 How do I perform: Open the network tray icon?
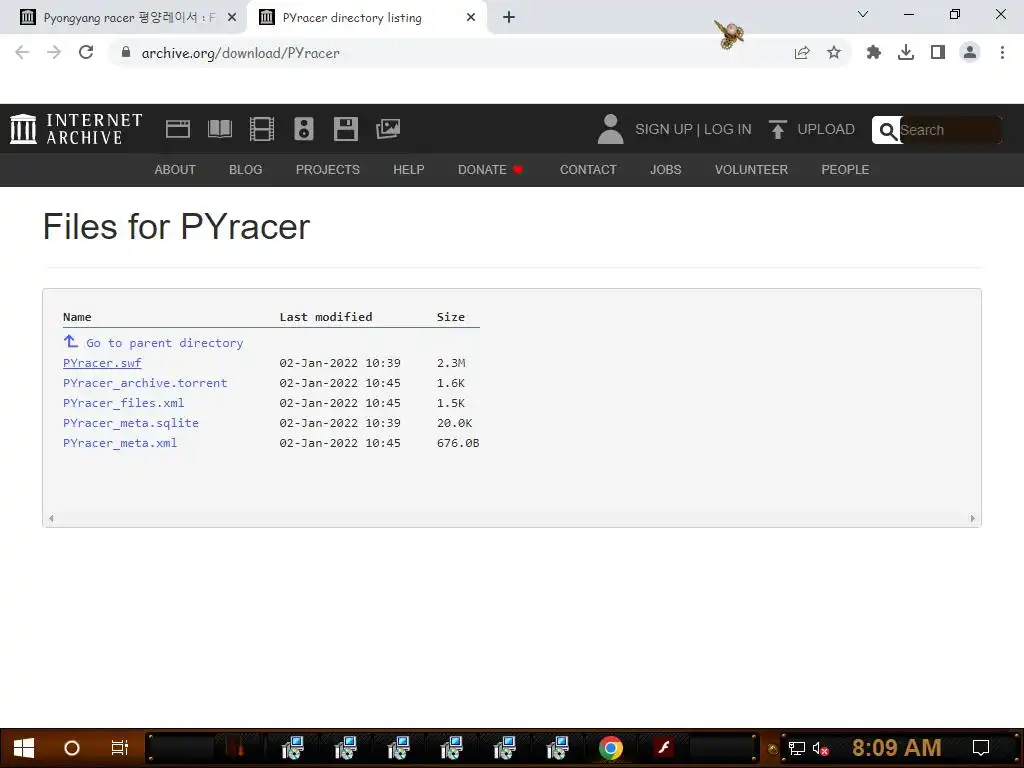coord(796,748)
